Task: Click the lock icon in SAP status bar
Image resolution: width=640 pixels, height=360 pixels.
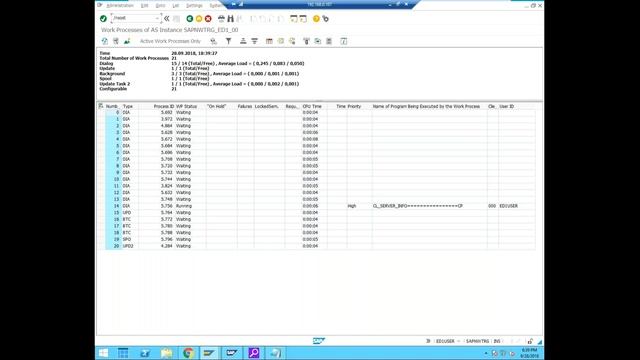Action: coord(530,341)
